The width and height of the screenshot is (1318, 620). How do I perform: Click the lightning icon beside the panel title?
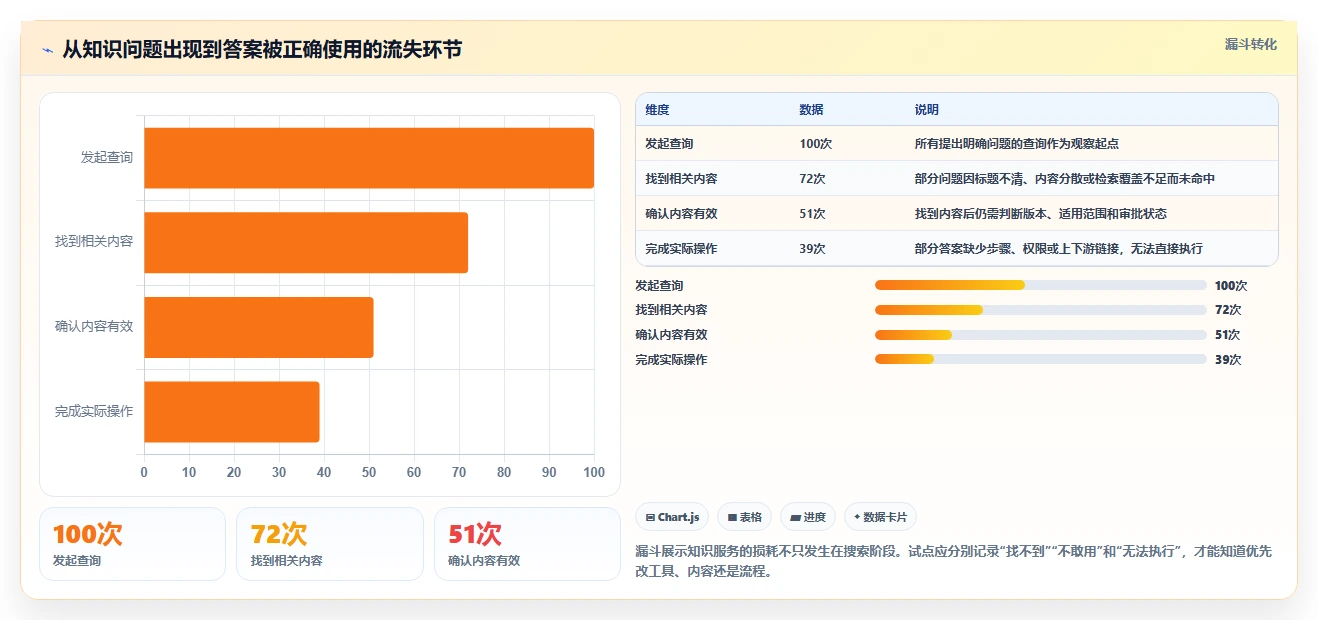48,50
